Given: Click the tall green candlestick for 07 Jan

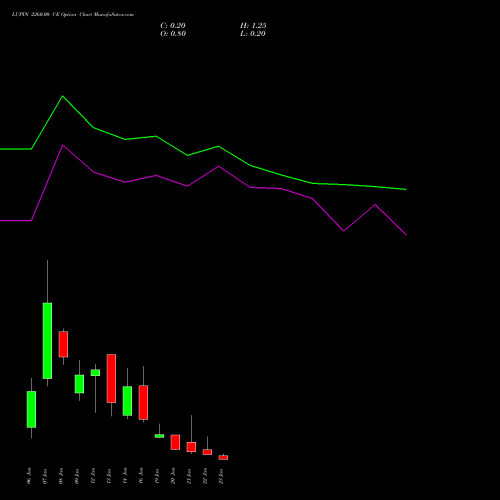Looking at the screenshot, I should [x=47, y=341].
